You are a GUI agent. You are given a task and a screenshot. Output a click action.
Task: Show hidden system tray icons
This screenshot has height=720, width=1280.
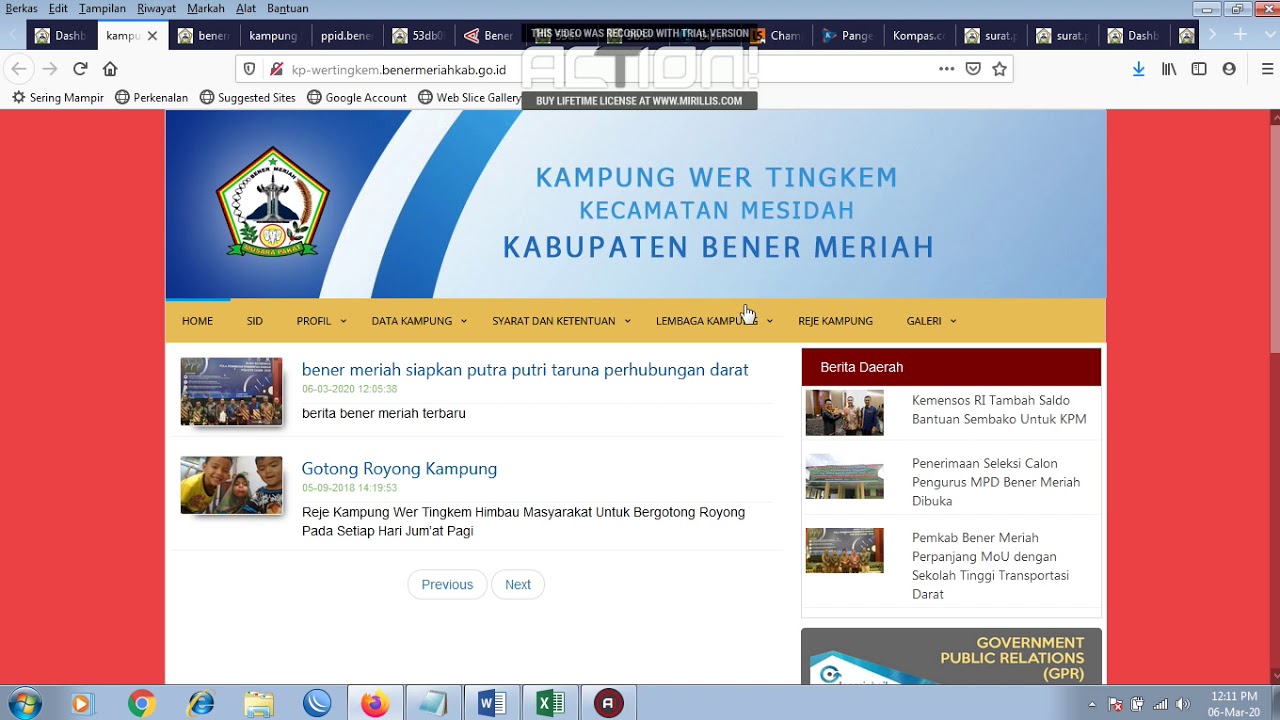coord(1092,704)
